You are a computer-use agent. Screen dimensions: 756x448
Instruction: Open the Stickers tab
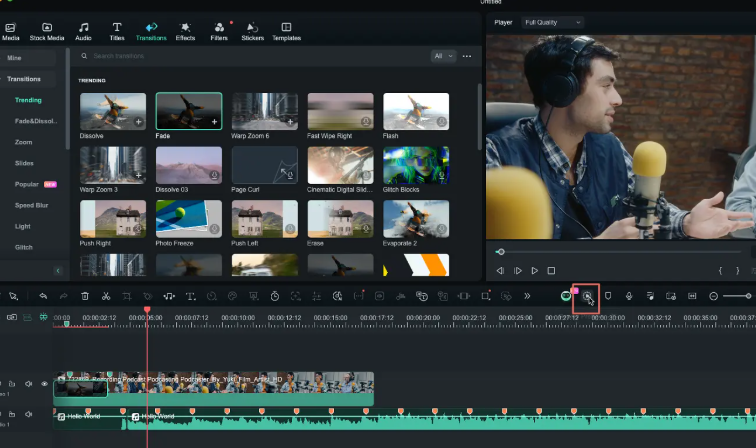tap(253, 31)
